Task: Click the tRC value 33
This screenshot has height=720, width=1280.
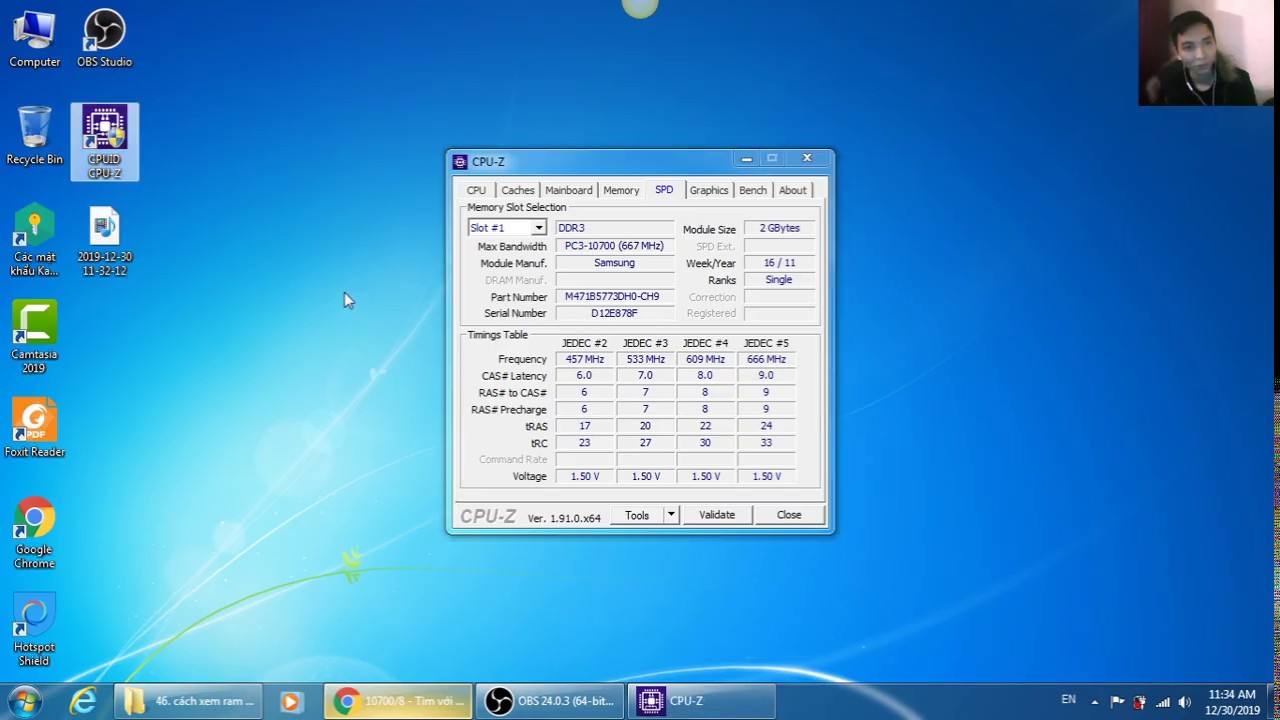Action: [x=766, y=443]
